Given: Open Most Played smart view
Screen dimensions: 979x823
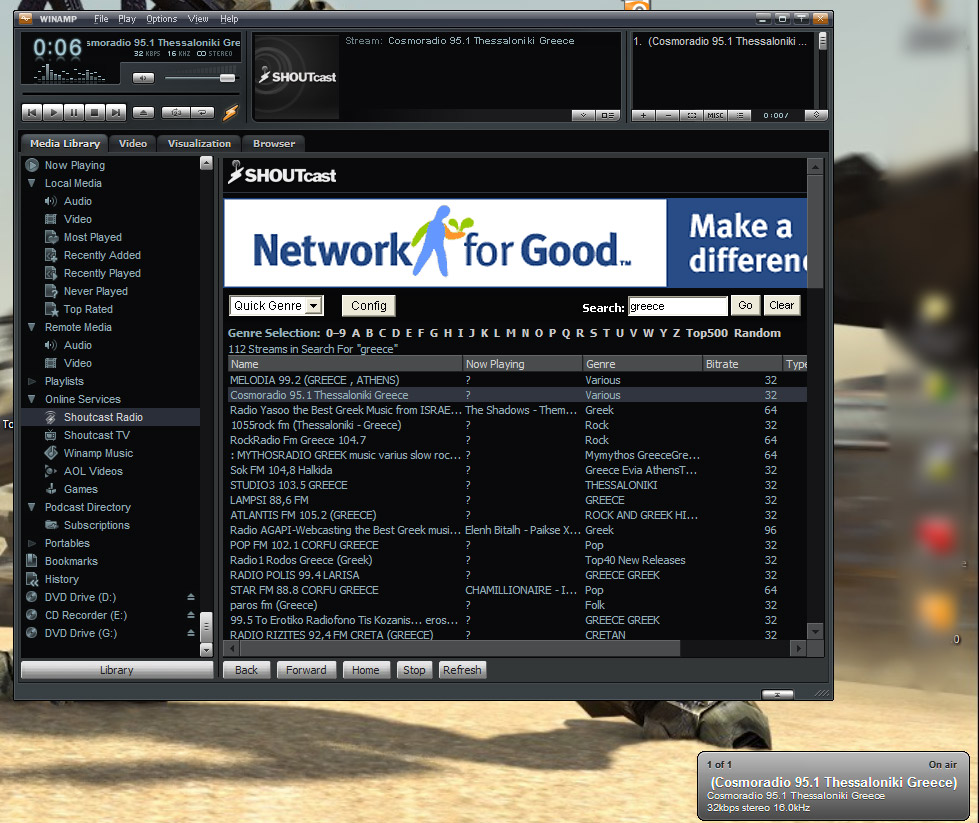Looking at the screenshot, I should (x=92, y=237).
